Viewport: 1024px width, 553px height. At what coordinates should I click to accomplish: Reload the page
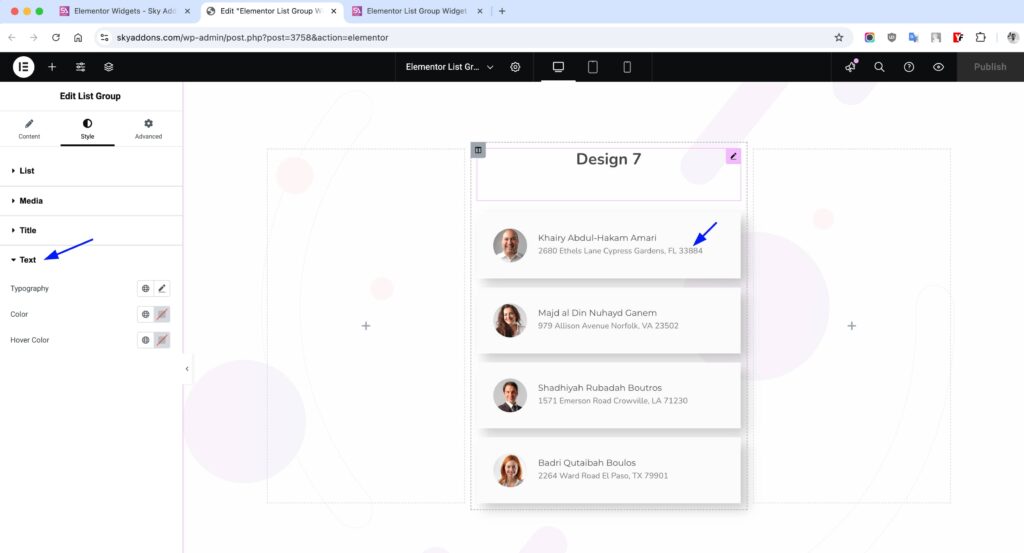56,37
